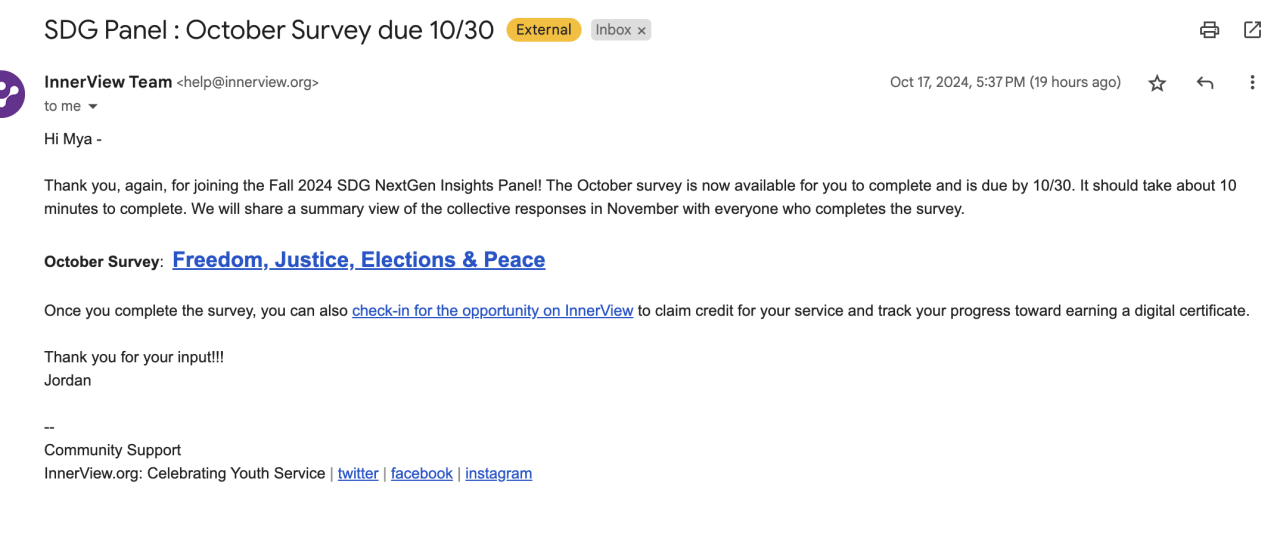This screenshot has height=553, width=1280.
Task: Reply to the email using the arrow icon
Action: point(1205,83)
